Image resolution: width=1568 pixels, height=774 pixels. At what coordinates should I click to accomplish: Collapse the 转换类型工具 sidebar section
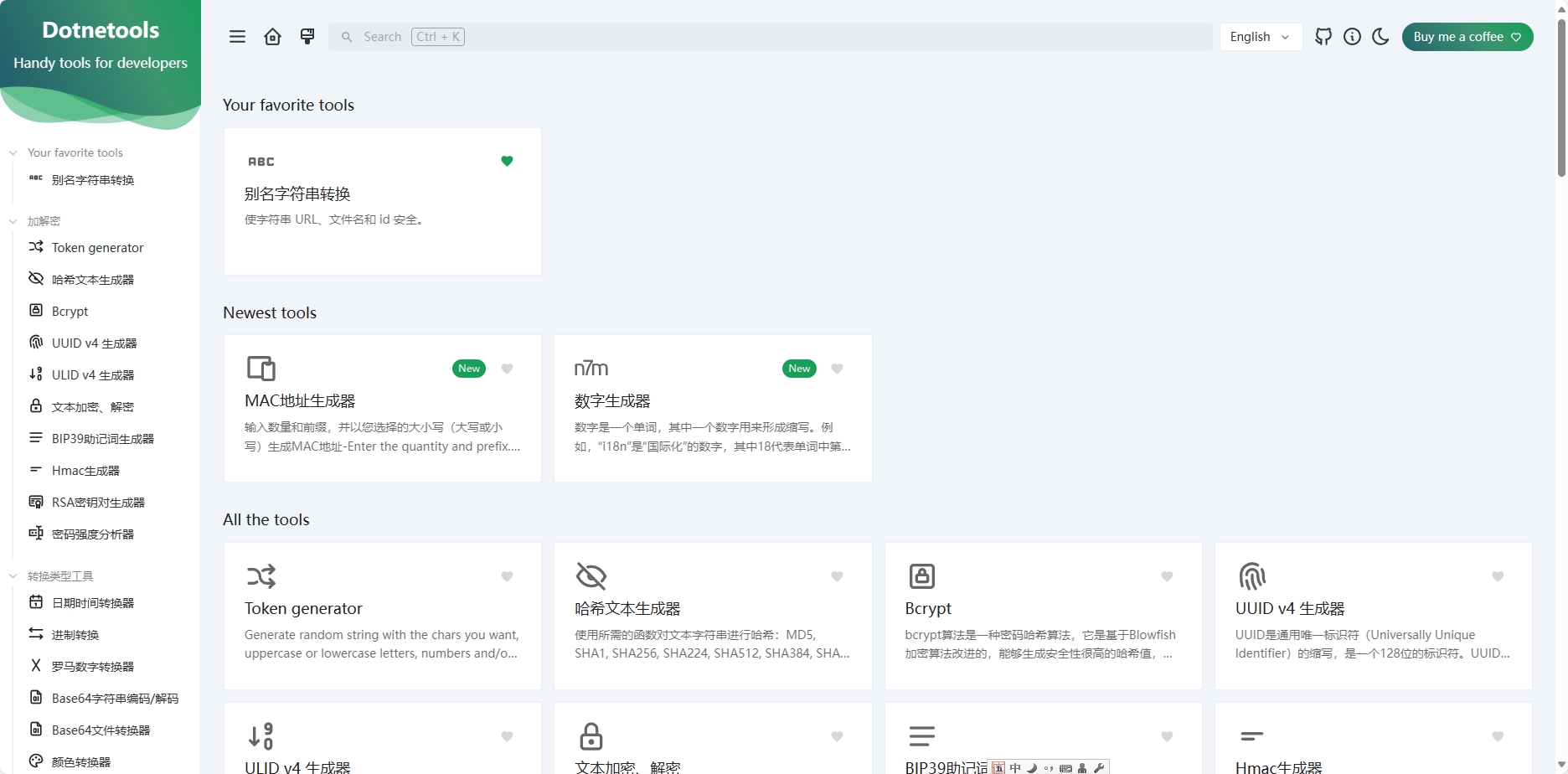(52, 576)
